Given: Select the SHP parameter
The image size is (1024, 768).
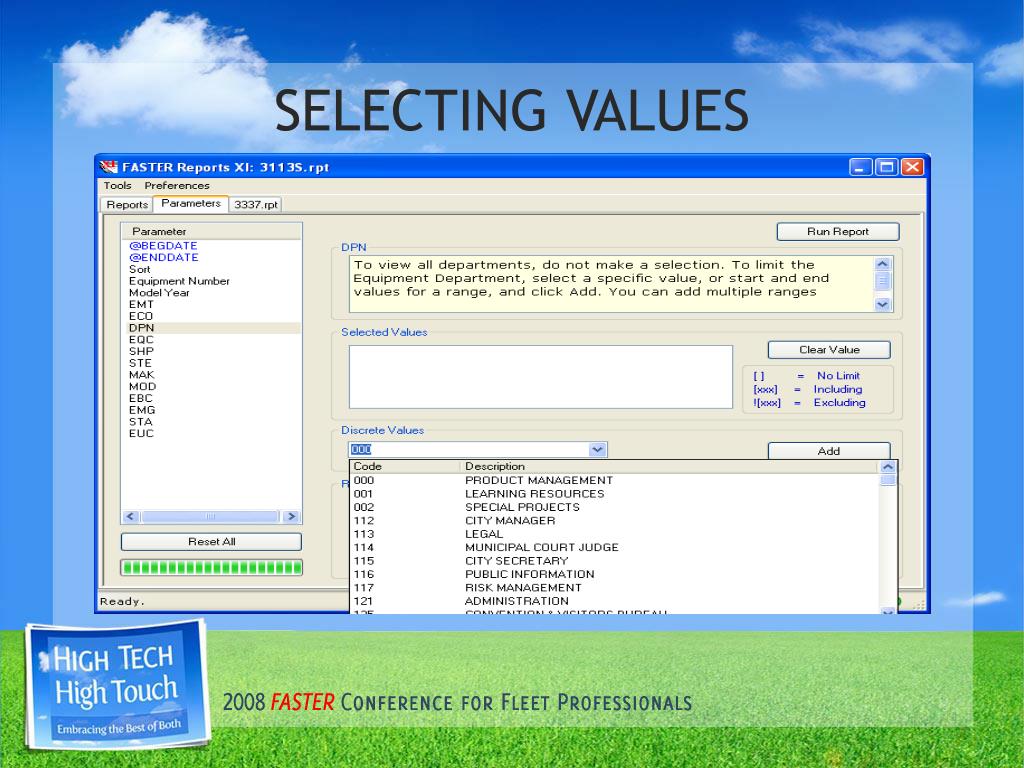Looking at the screenshot, I should coord(142,351).
